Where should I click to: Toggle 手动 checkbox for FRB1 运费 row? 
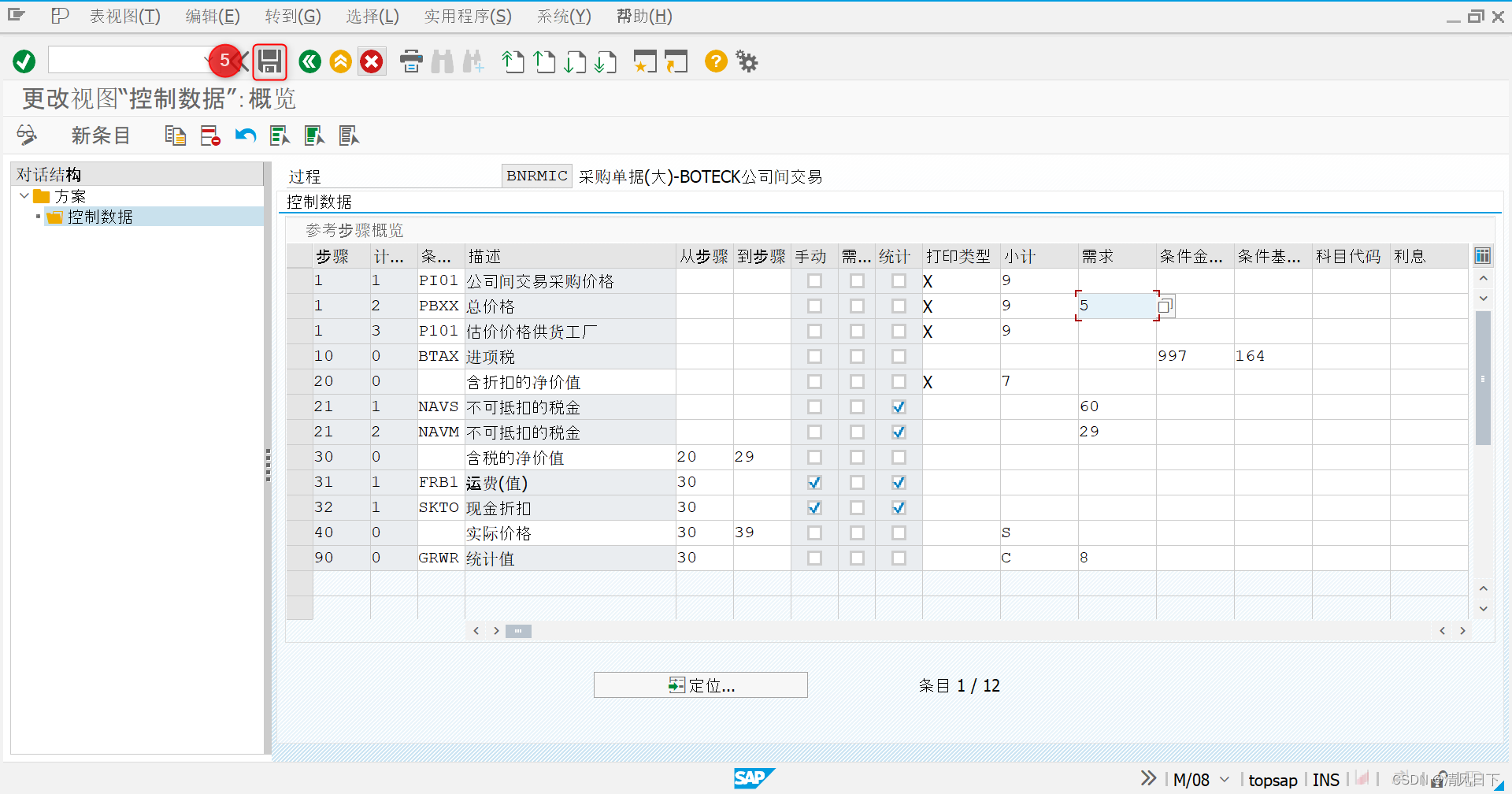point(814,482)
